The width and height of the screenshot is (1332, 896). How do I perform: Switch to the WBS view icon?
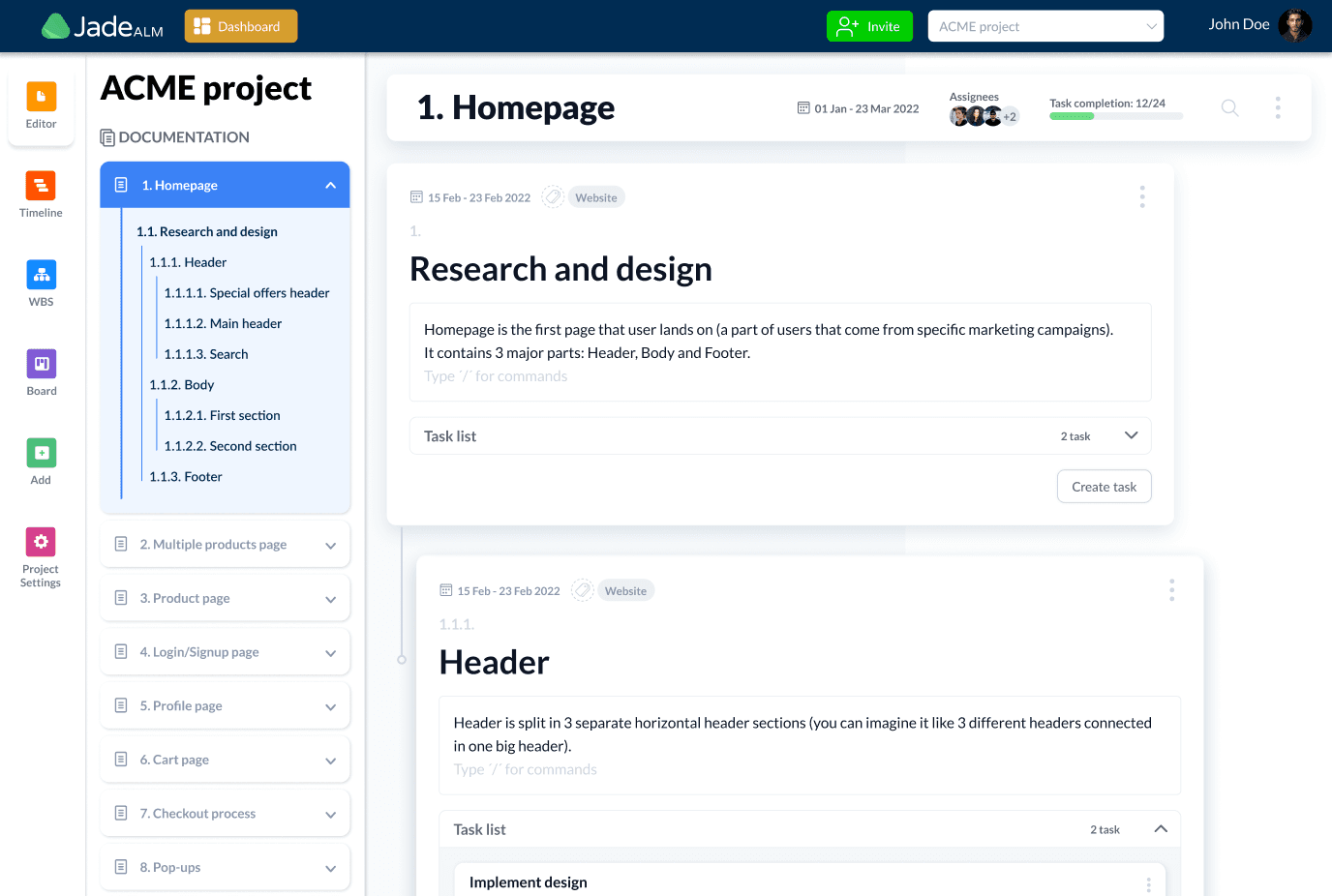pyautogui.click(x=41, y=275)
